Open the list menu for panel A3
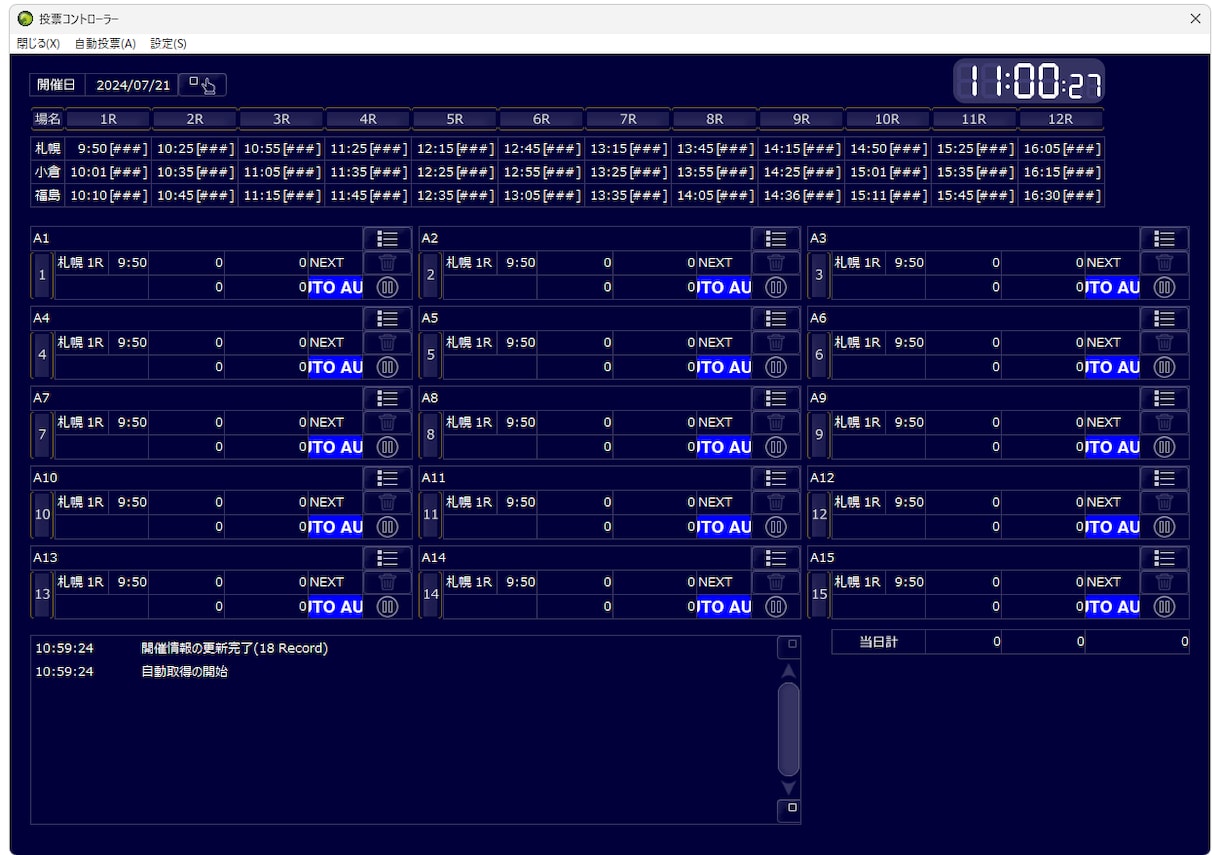1220x855 pixels. (x=1164, y=238)
